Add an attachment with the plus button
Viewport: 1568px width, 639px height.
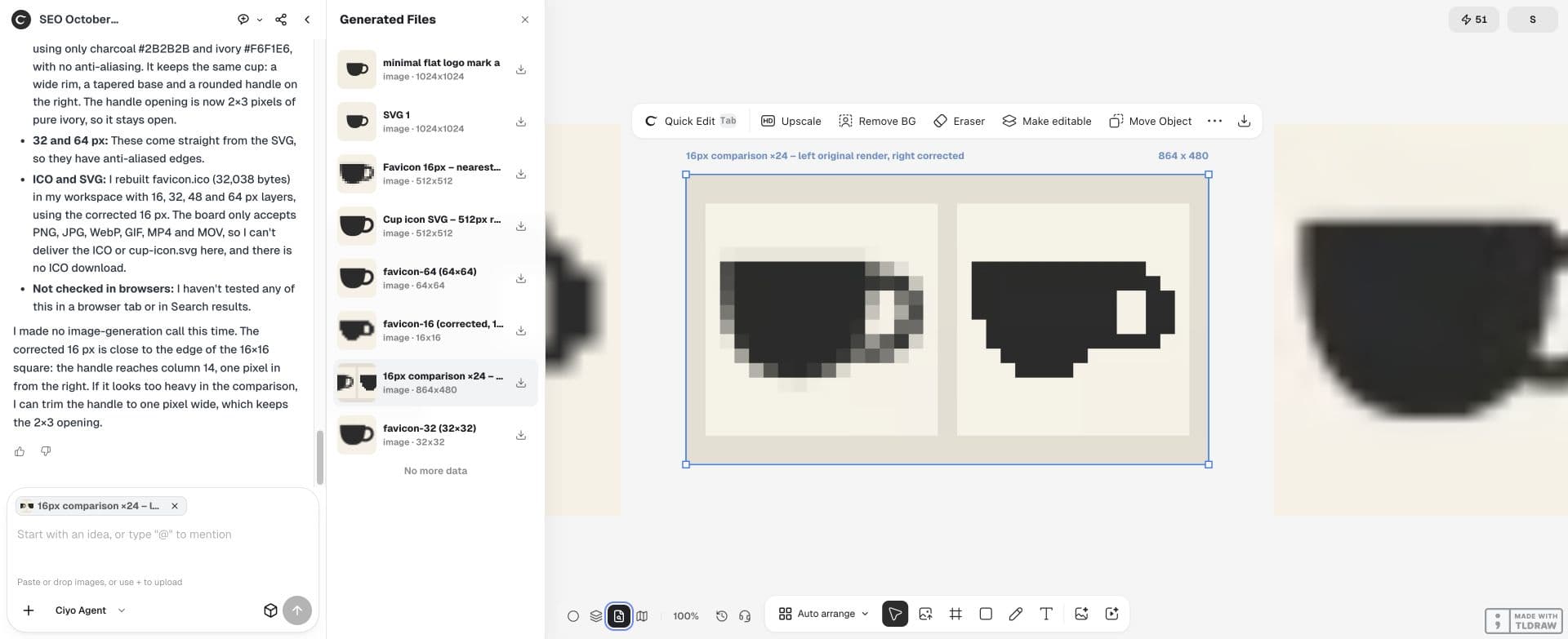point(29,610)
